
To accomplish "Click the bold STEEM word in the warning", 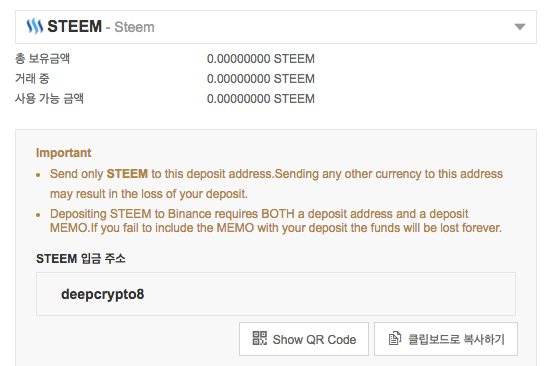I will coord(127,174).
